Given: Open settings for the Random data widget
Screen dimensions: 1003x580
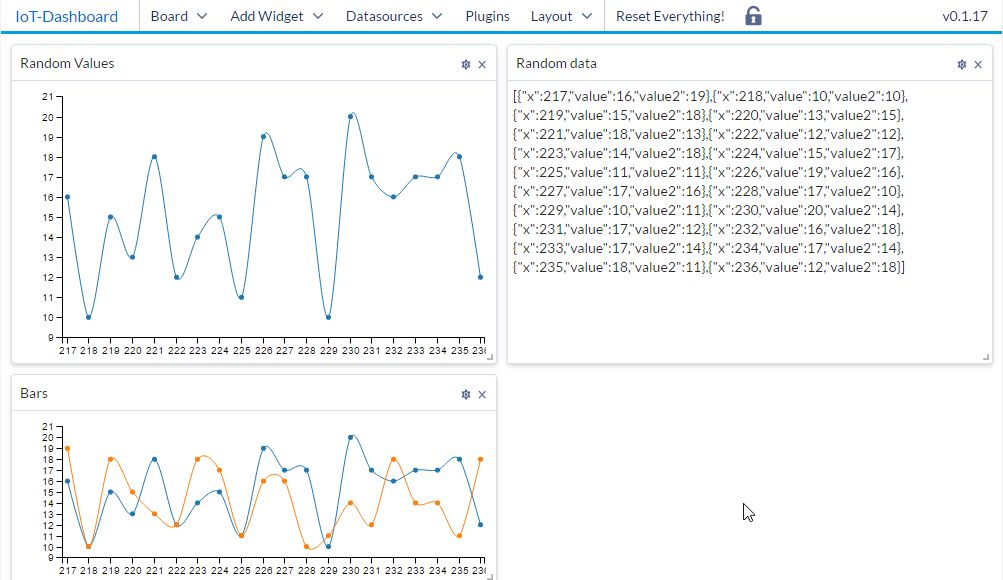Looking at the screenshot, I should pos(961,63).
